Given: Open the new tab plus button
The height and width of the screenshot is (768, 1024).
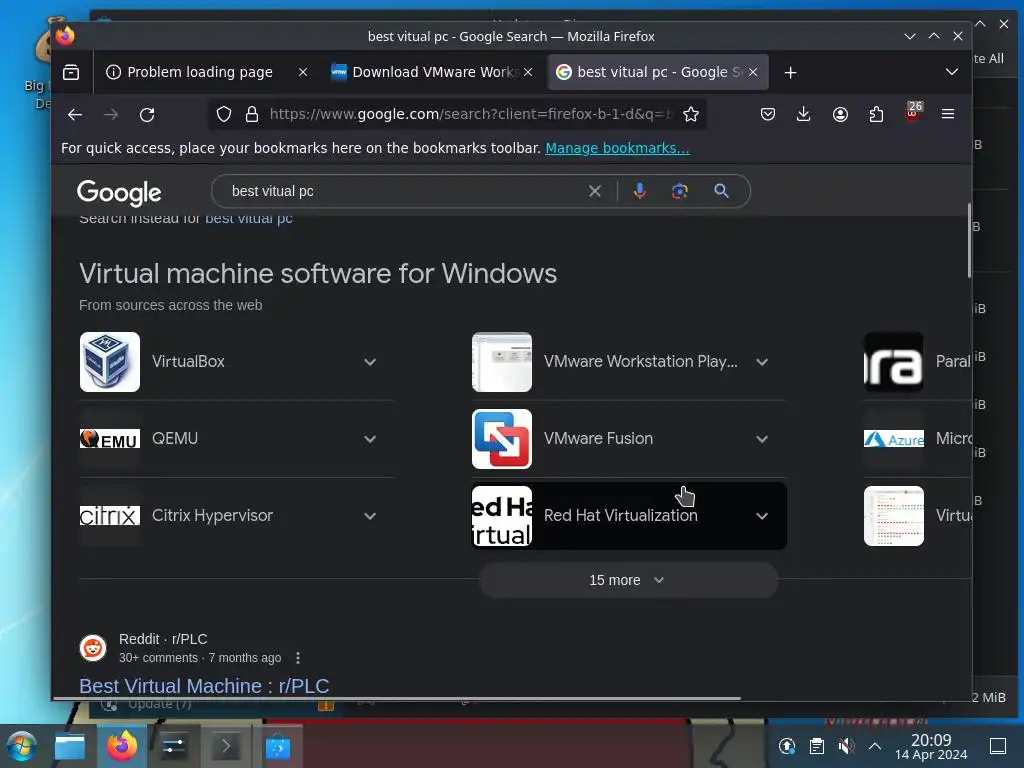Looking at the screenshot, I should (791, 72).
